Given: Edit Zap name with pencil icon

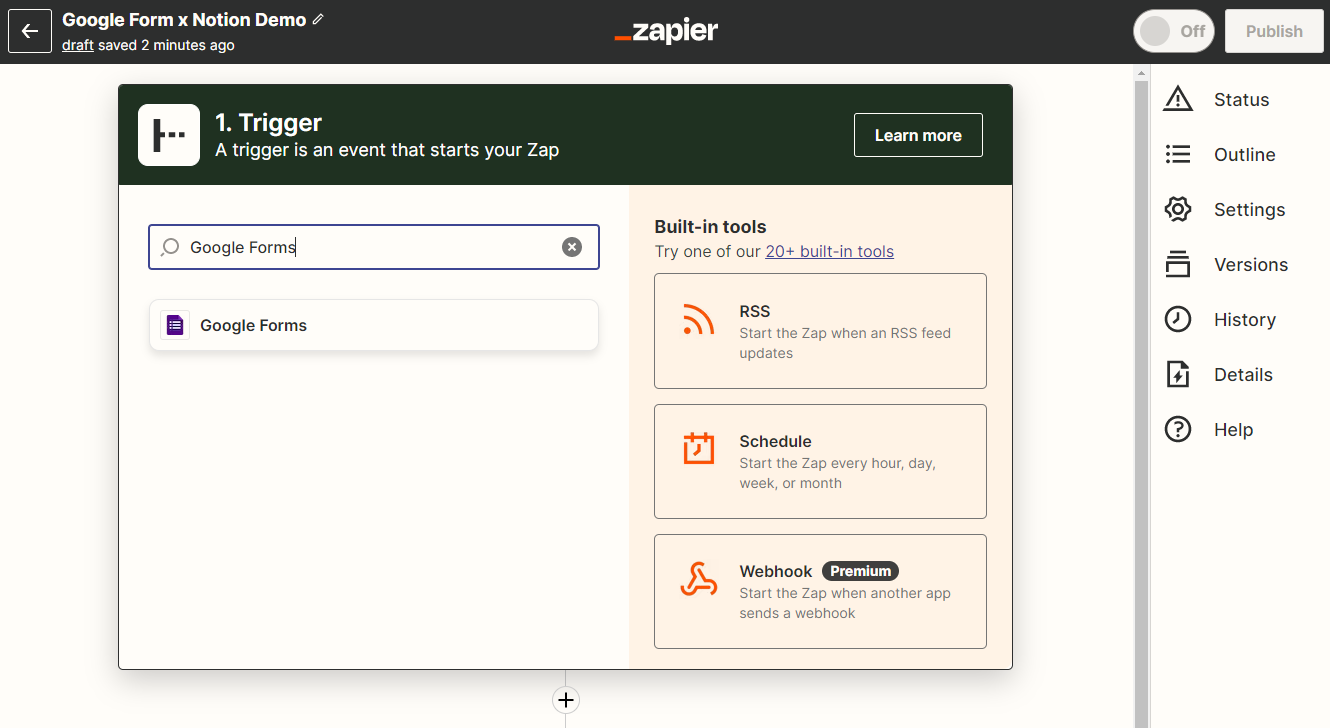Looking at the screenshot, I should (x=318, y=19).
